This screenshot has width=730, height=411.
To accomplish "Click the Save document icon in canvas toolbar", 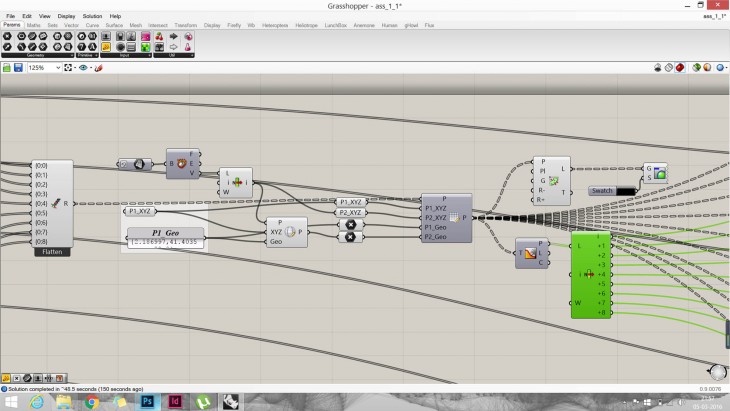I will tap(18, 67).
